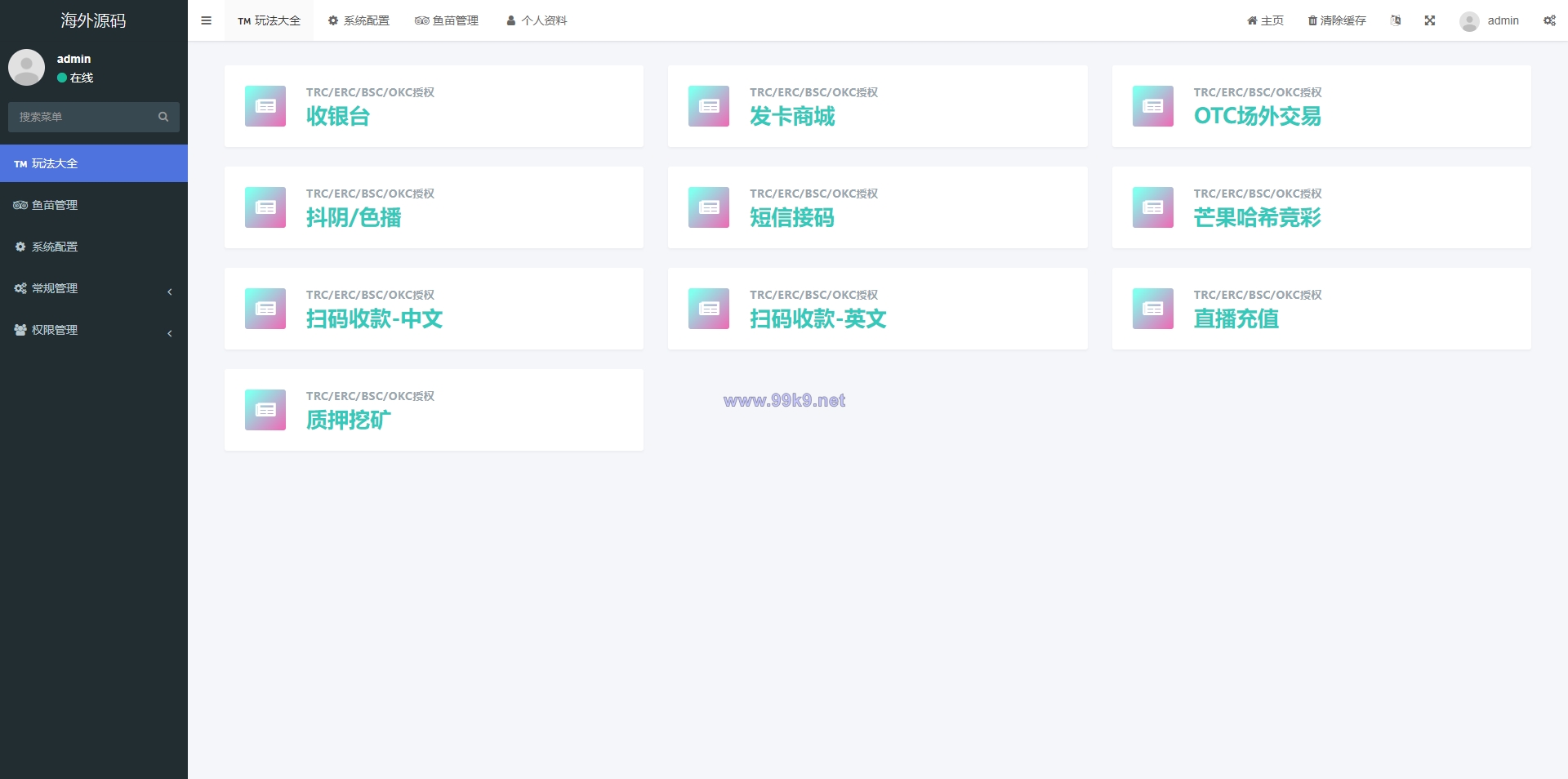The image size is (1568, 779).
Task: Open the 质押挖矿 title link
Action: pyautogui.click(x=349, y=421)
